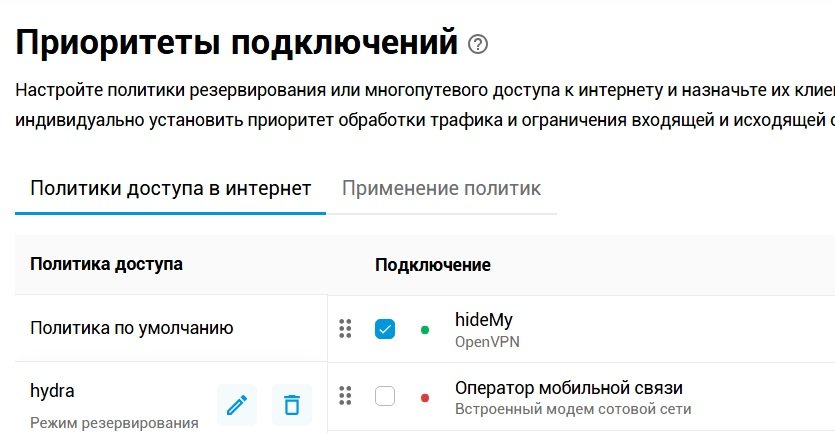Image resolution: width=835 pixels, height=433 pixels.
Task: Select the hydra policy entry
Action: point(53,391)
